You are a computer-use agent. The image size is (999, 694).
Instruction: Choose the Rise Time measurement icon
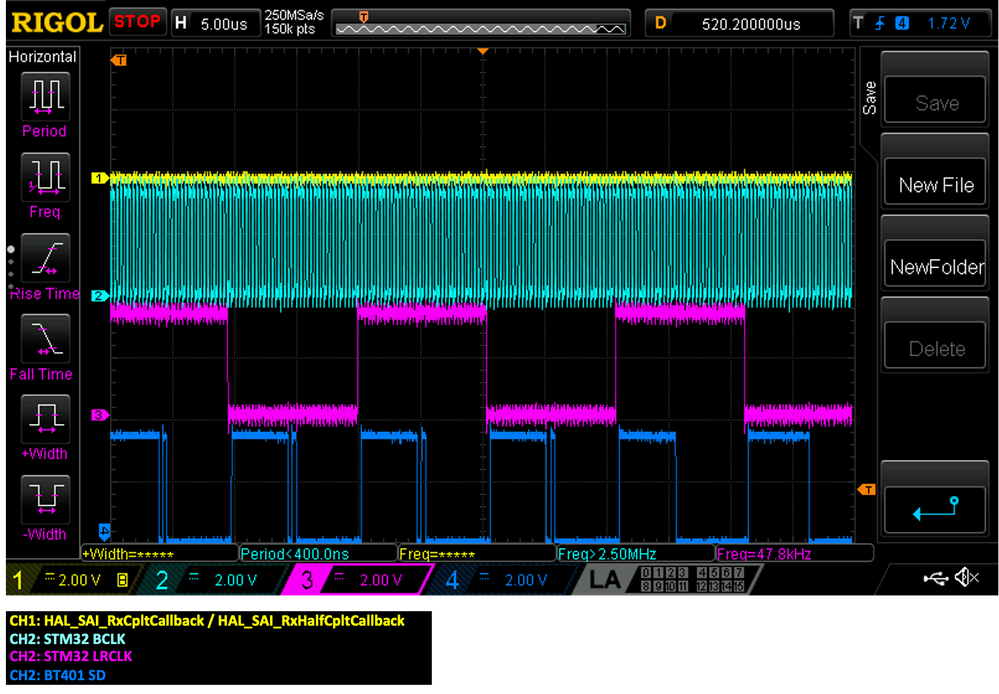pos(46,258)
